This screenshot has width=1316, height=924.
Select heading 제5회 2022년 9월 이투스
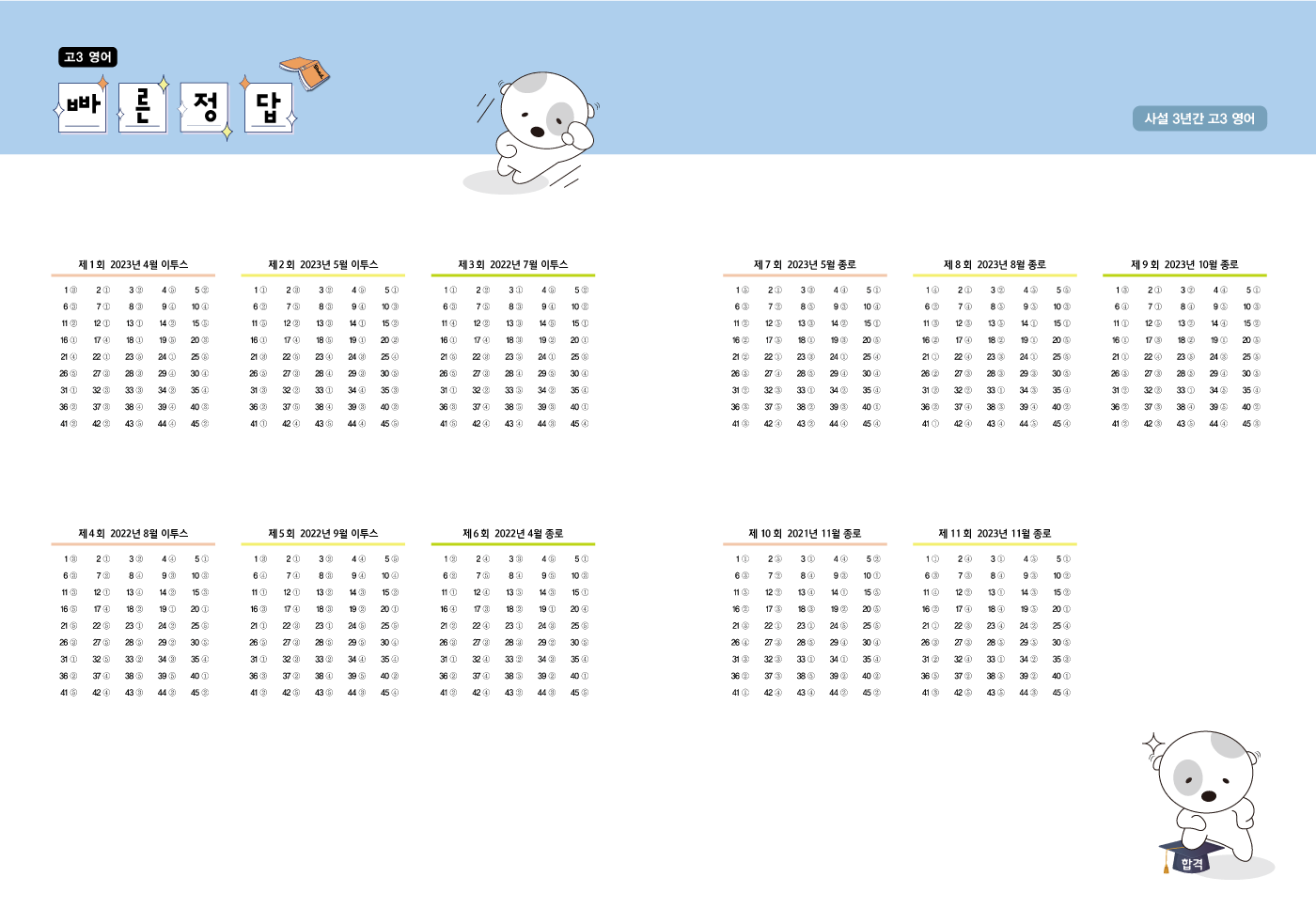pos(323,534)
